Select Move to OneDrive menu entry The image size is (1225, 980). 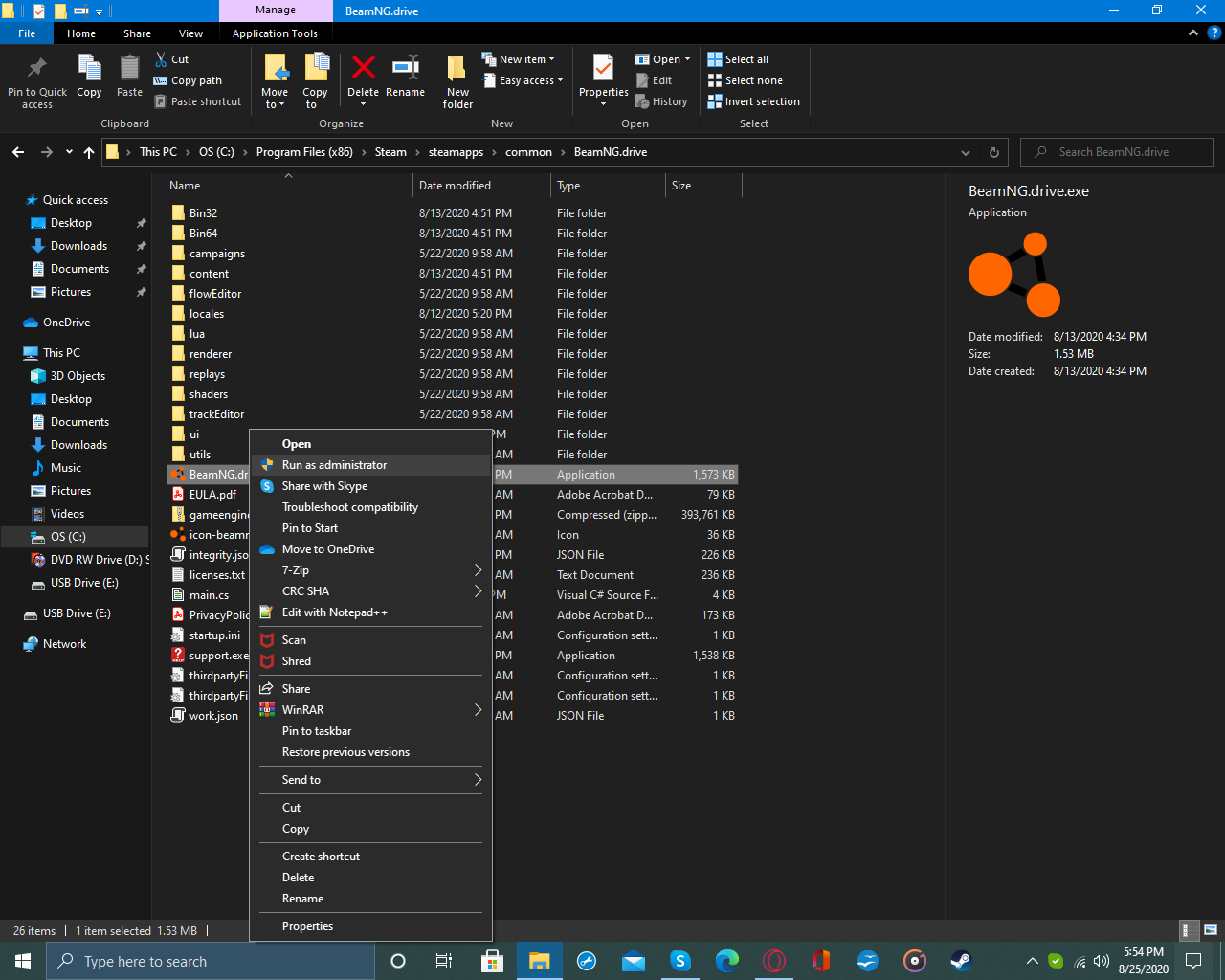[371, 549]
